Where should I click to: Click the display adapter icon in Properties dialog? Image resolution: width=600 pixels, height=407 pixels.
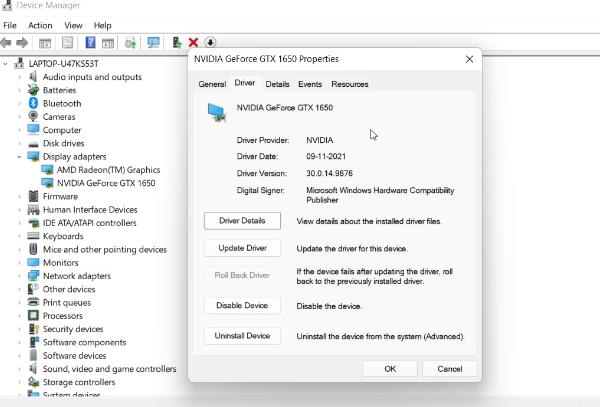pos(217,112)
